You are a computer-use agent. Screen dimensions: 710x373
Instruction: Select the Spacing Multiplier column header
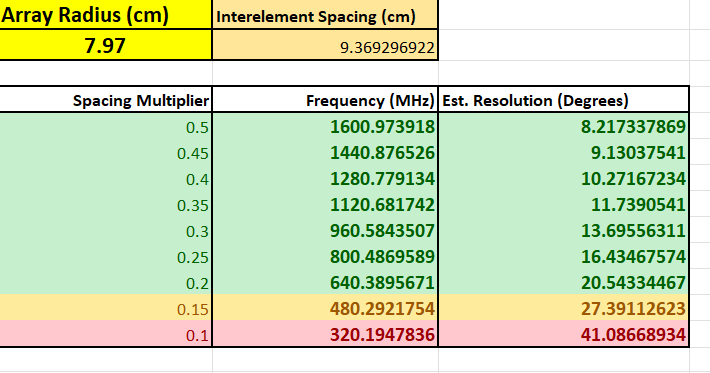tap(106, 100)
